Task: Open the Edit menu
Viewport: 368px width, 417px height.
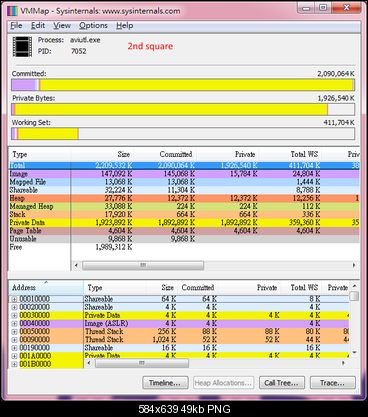Action: (38, 26)
